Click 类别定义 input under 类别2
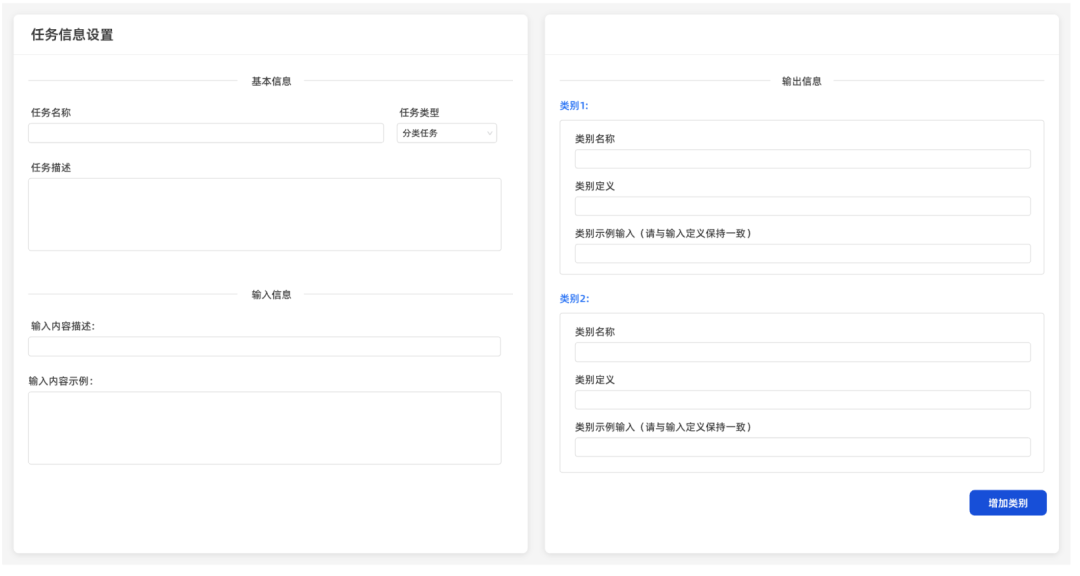The image size is (1080, 576). coord(802,399)
